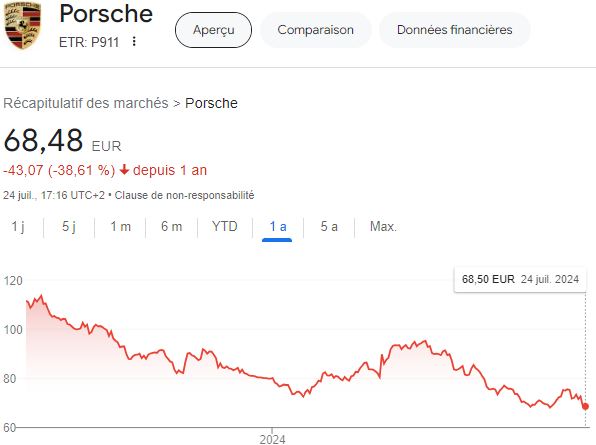
Task: Click the red down arrow next to percentage
Action: [124, 169]
